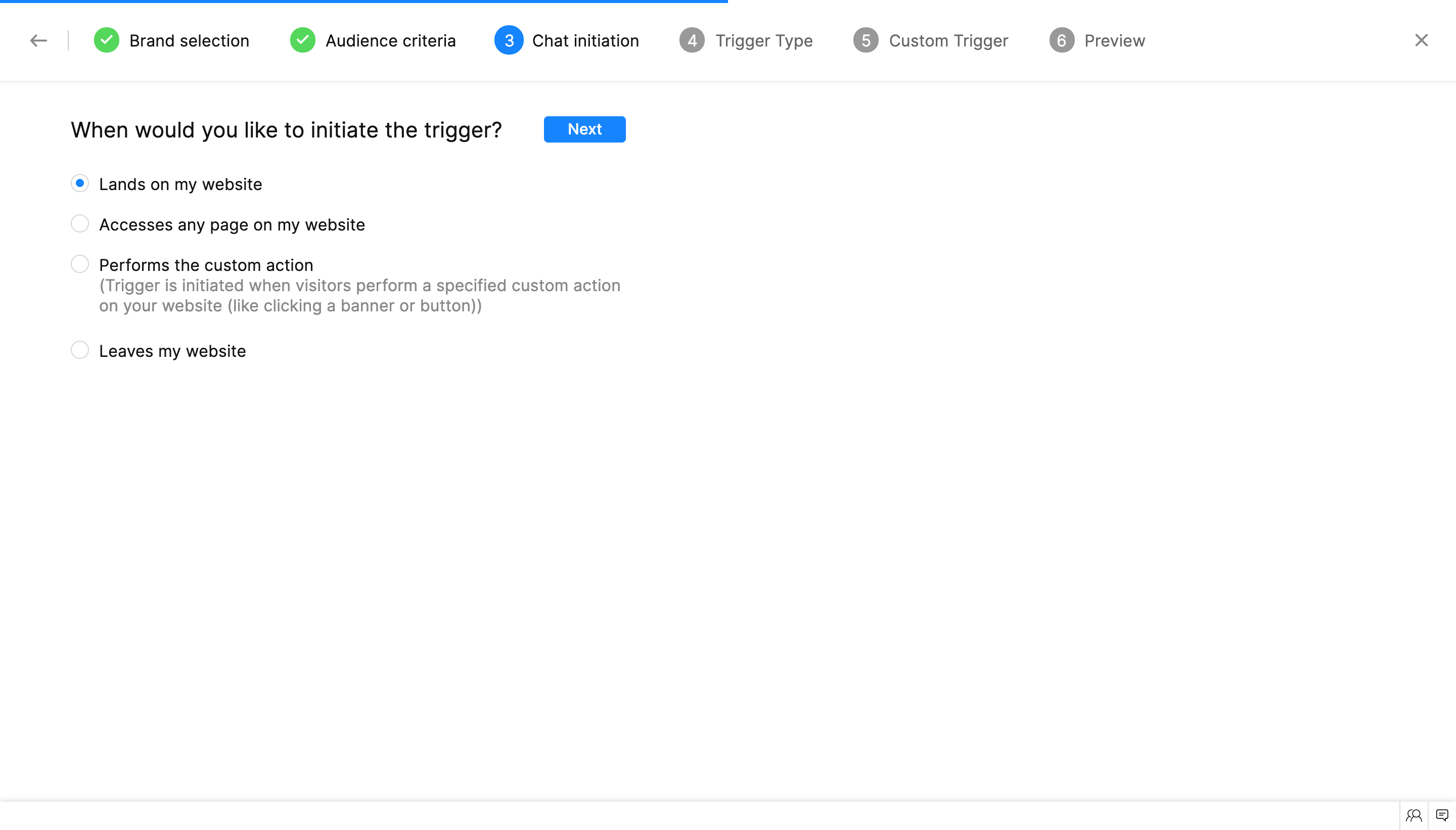1456x830 pixels.
Task: Click Brand selection green checkmark icon
Action: pyautogui.click(x=107, y=40)
